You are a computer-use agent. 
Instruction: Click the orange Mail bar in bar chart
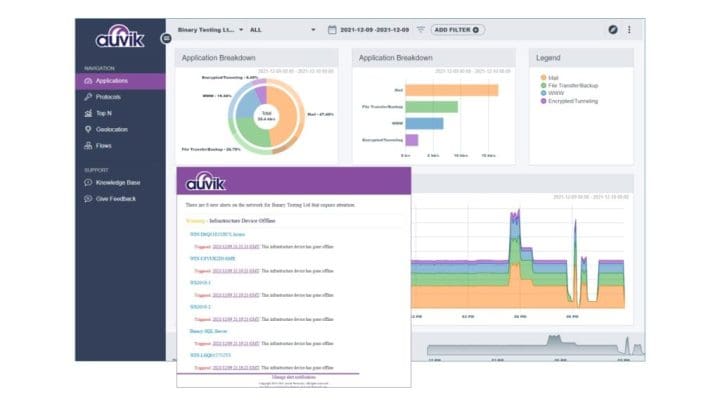451,90
